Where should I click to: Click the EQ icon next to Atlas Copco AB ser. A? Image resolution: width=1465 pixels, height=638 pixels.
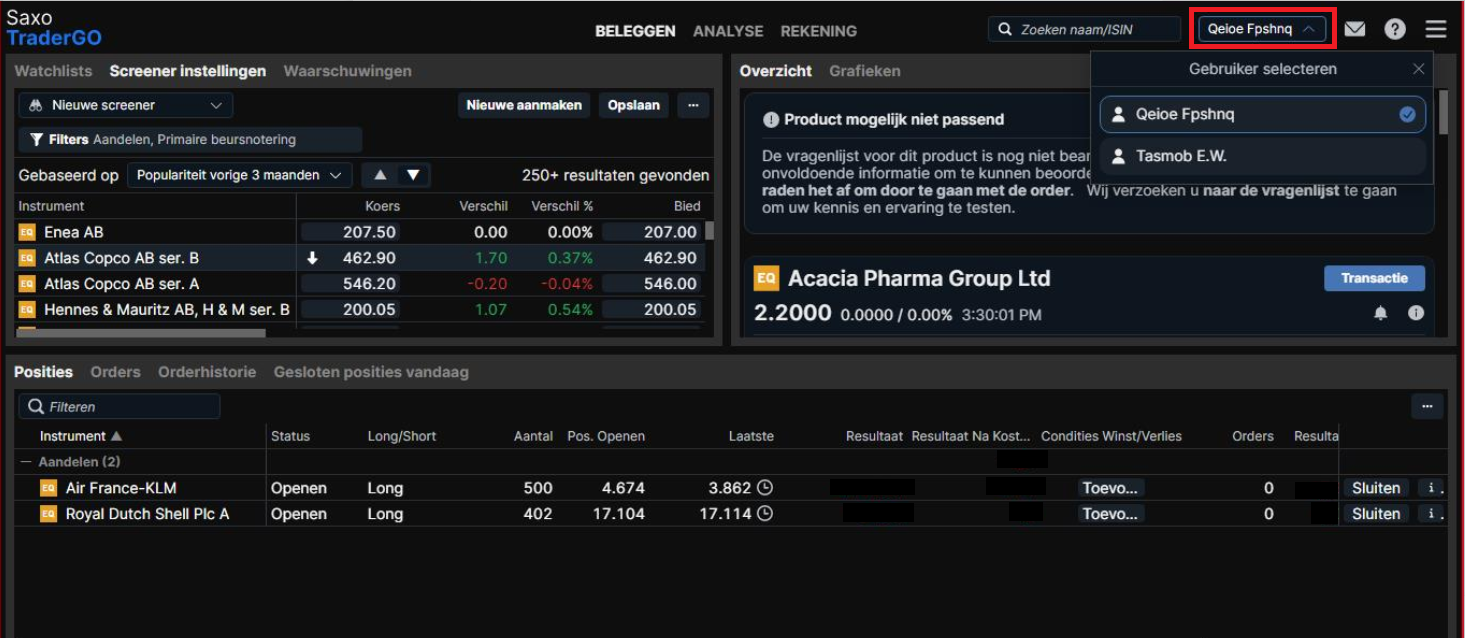[x=27, y=284]
